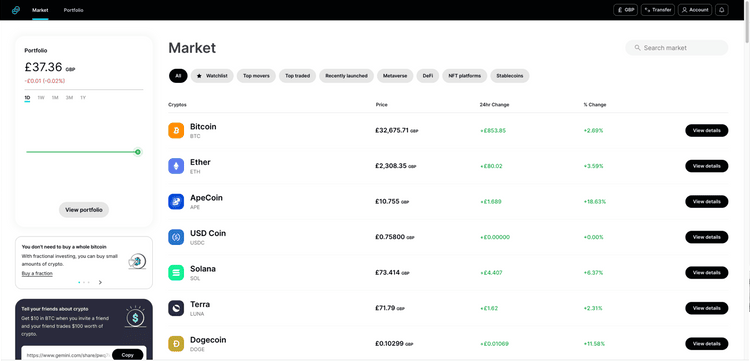Select the NFT platforms filter
The height and width of the screenshot is (361, 750).
point(464,76)
